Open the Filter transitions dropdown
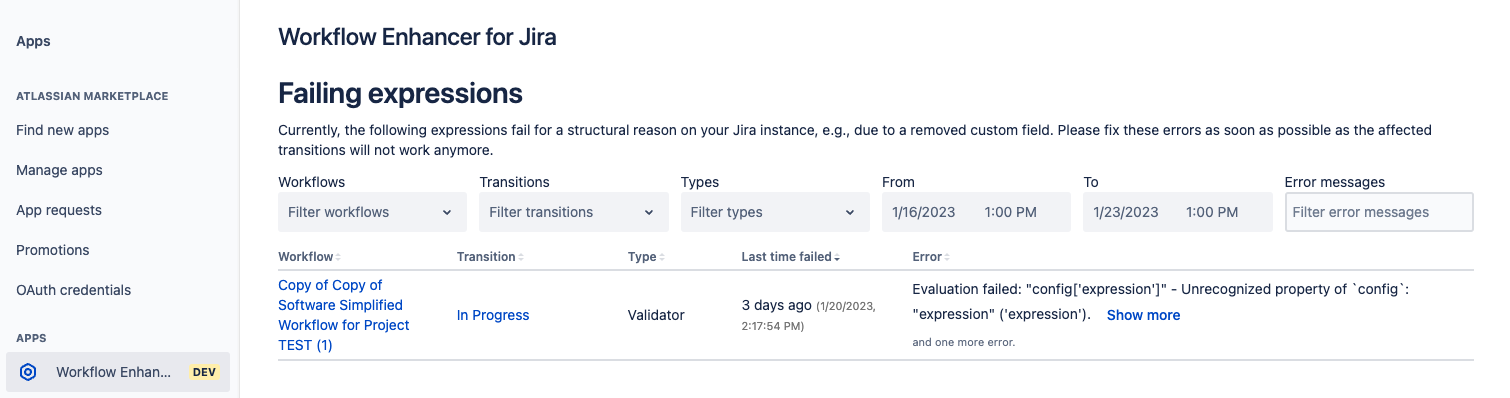 tap(573, 212)
